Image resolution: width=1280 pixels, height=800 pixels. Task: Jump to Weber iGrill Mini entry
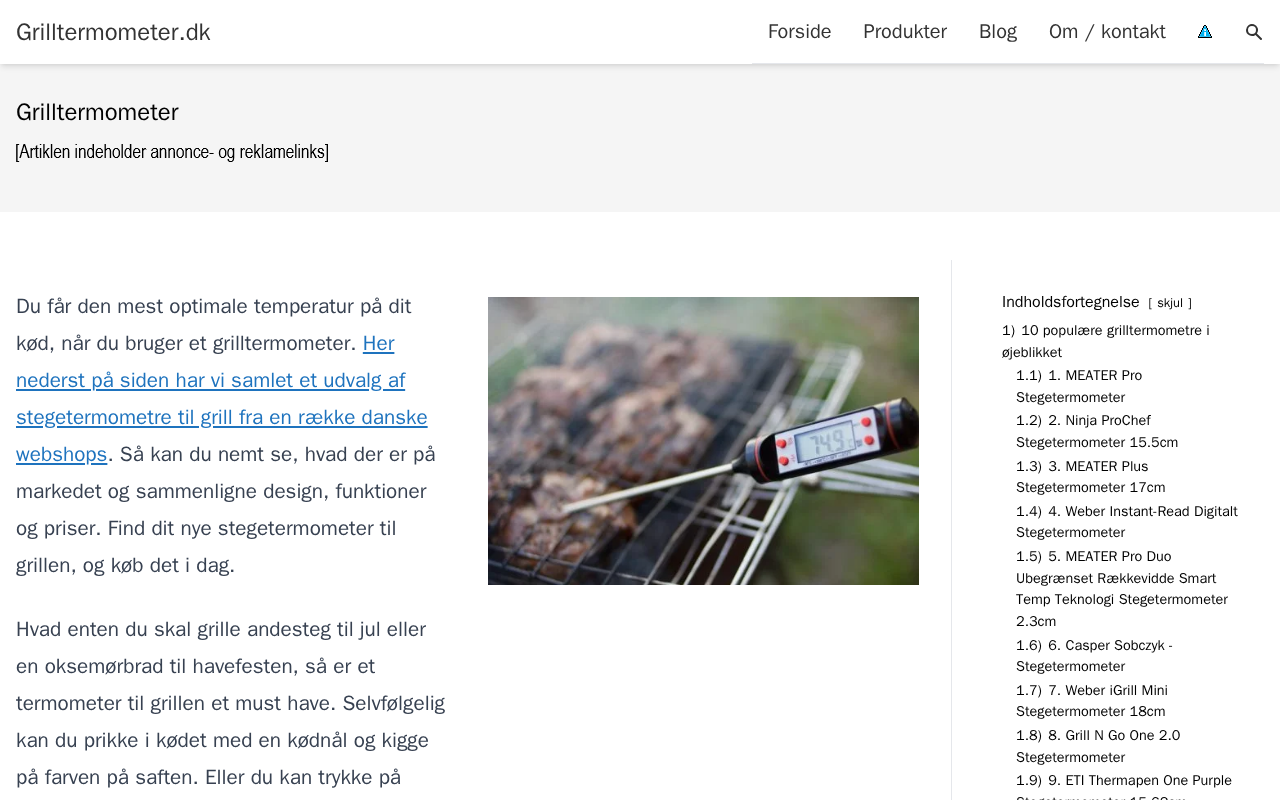point(1092,701)
